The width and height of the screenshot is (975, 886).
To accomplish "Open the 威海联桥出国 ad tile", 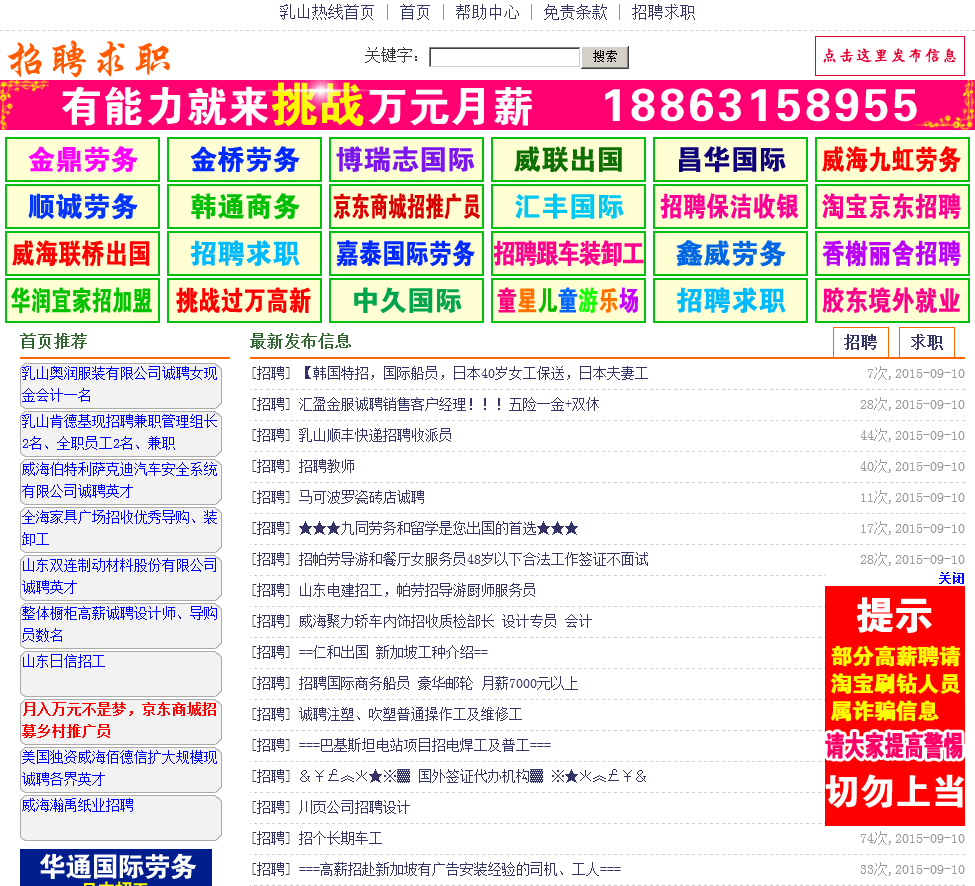I will [83, 254].
